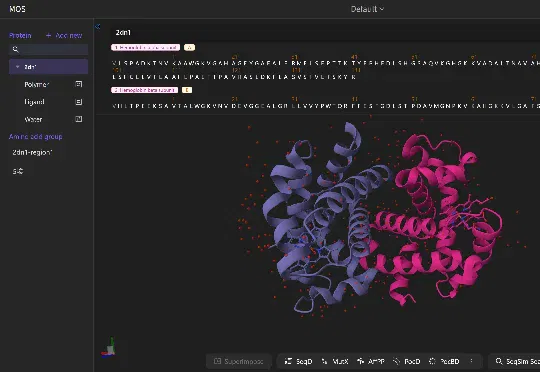Select the Polymer row
Viewport: 540px width, 372px height.
click(x=48, y=84)
